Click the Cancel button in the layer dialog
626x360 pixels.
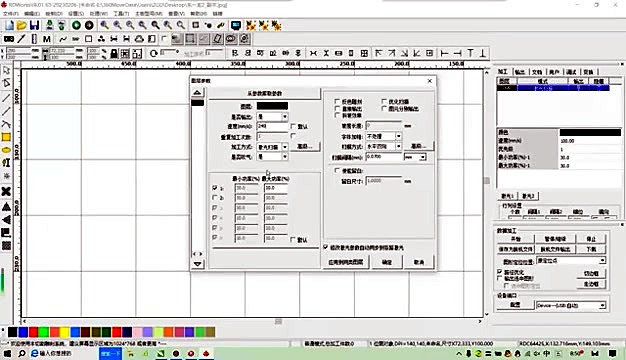(x=419, y=262)
